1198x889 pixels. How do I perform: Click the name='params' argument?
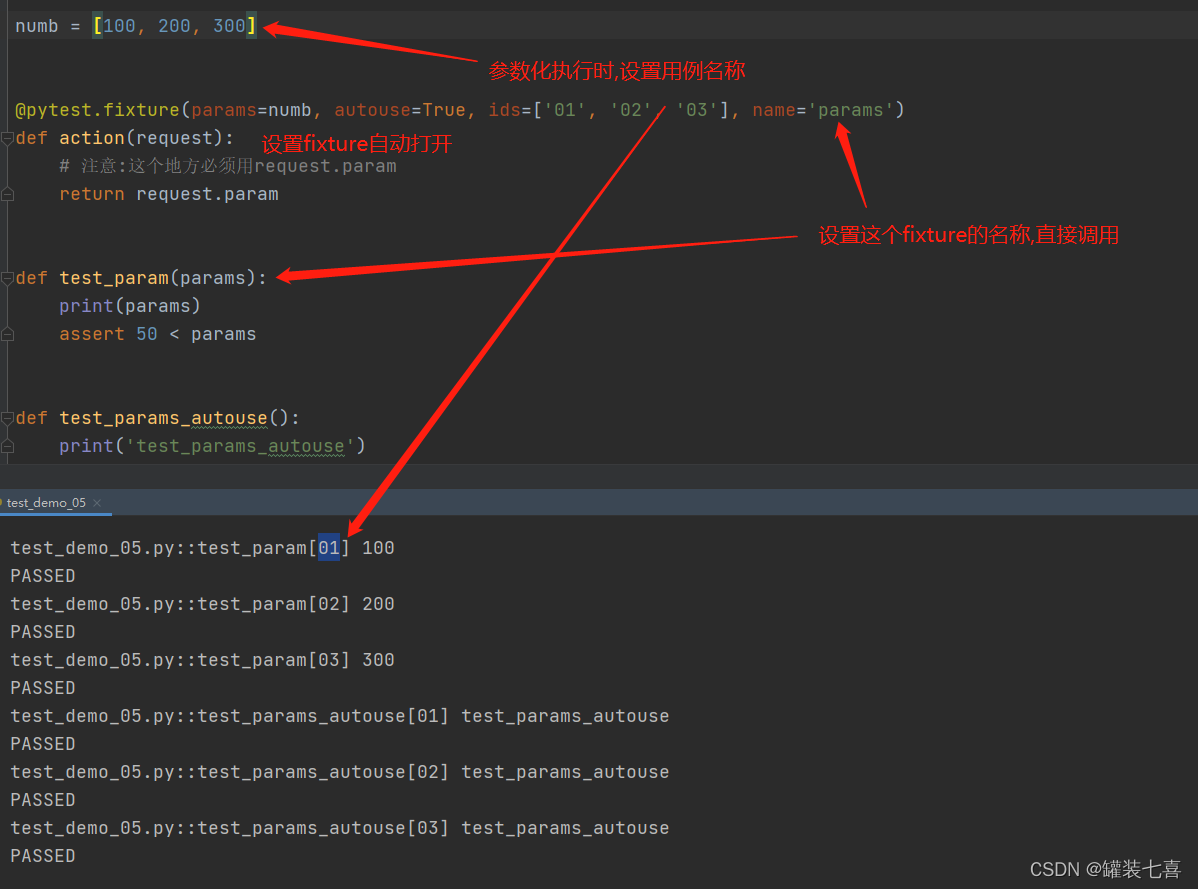coord(823,110)
